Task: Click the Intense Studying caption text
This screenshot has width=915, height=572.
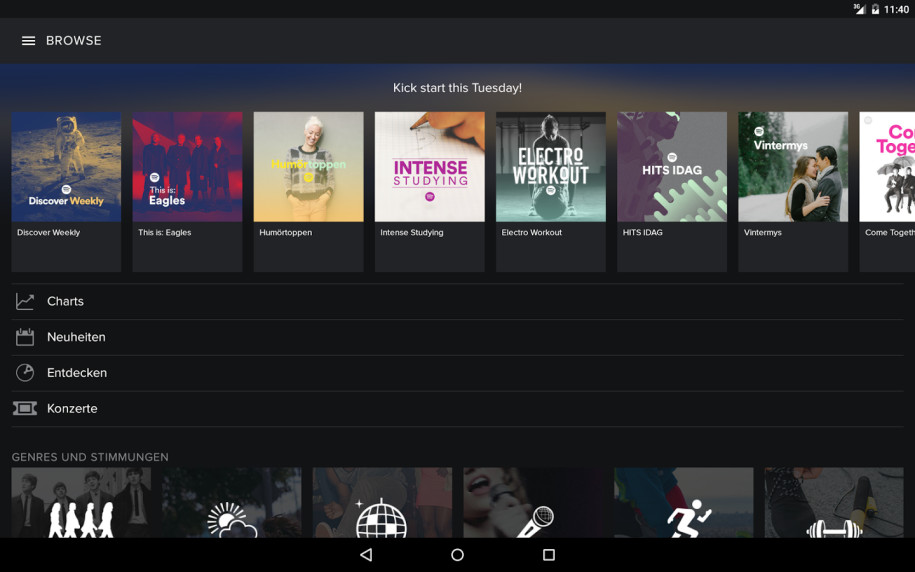Action: pos(412,232)
